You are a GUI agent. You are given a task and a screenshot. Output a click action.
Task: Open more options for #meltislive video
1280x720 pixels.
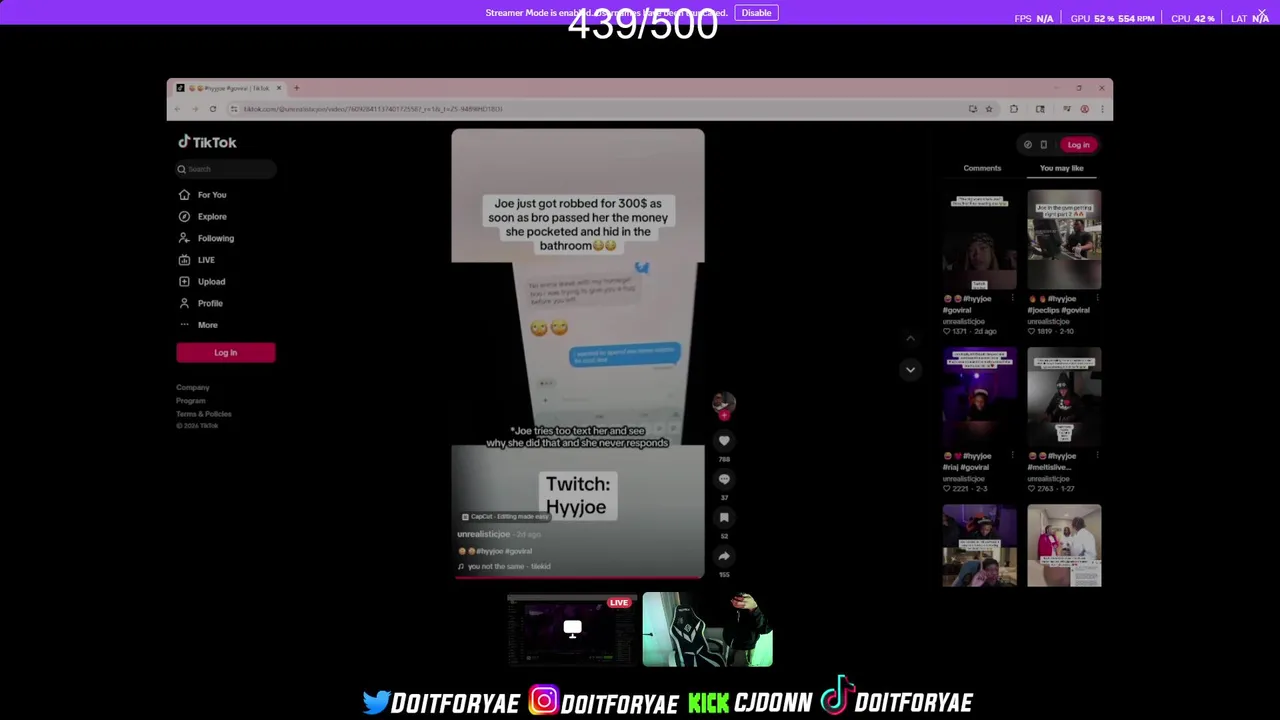1097,456
